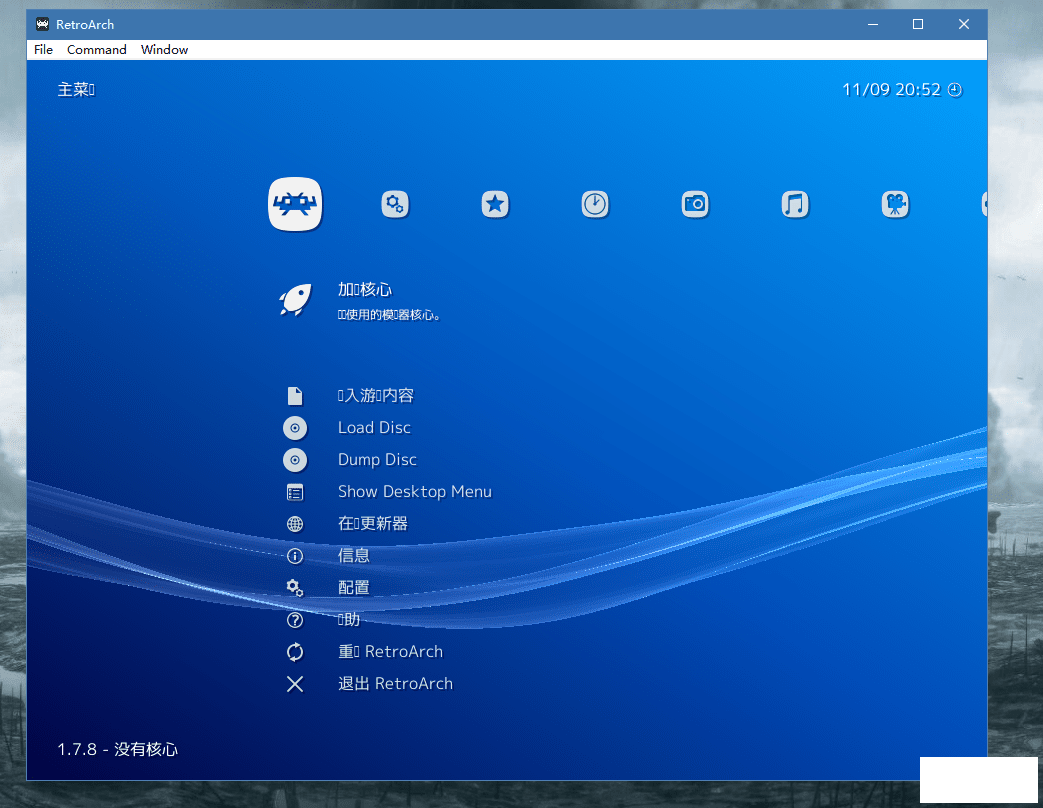Click the RetroArch title bar app icon

[x=43, y=25]
